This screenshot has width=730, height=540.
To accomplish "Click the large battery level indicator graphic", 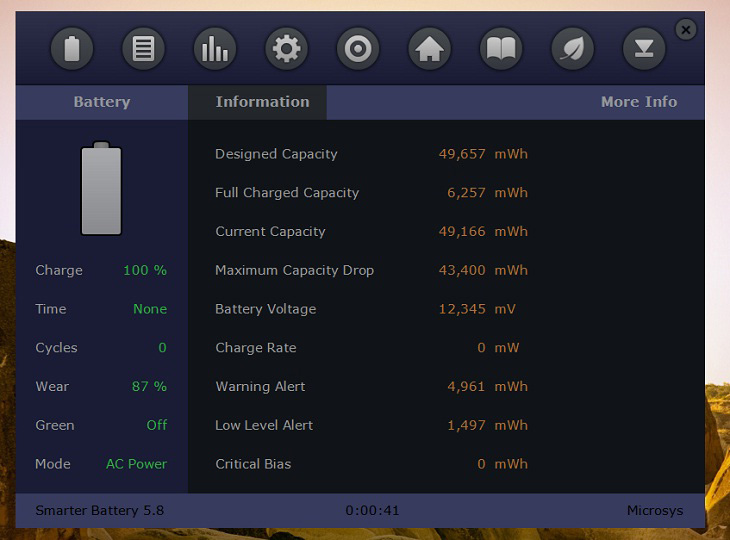I will pyautogui.click(x=101, y=190).
